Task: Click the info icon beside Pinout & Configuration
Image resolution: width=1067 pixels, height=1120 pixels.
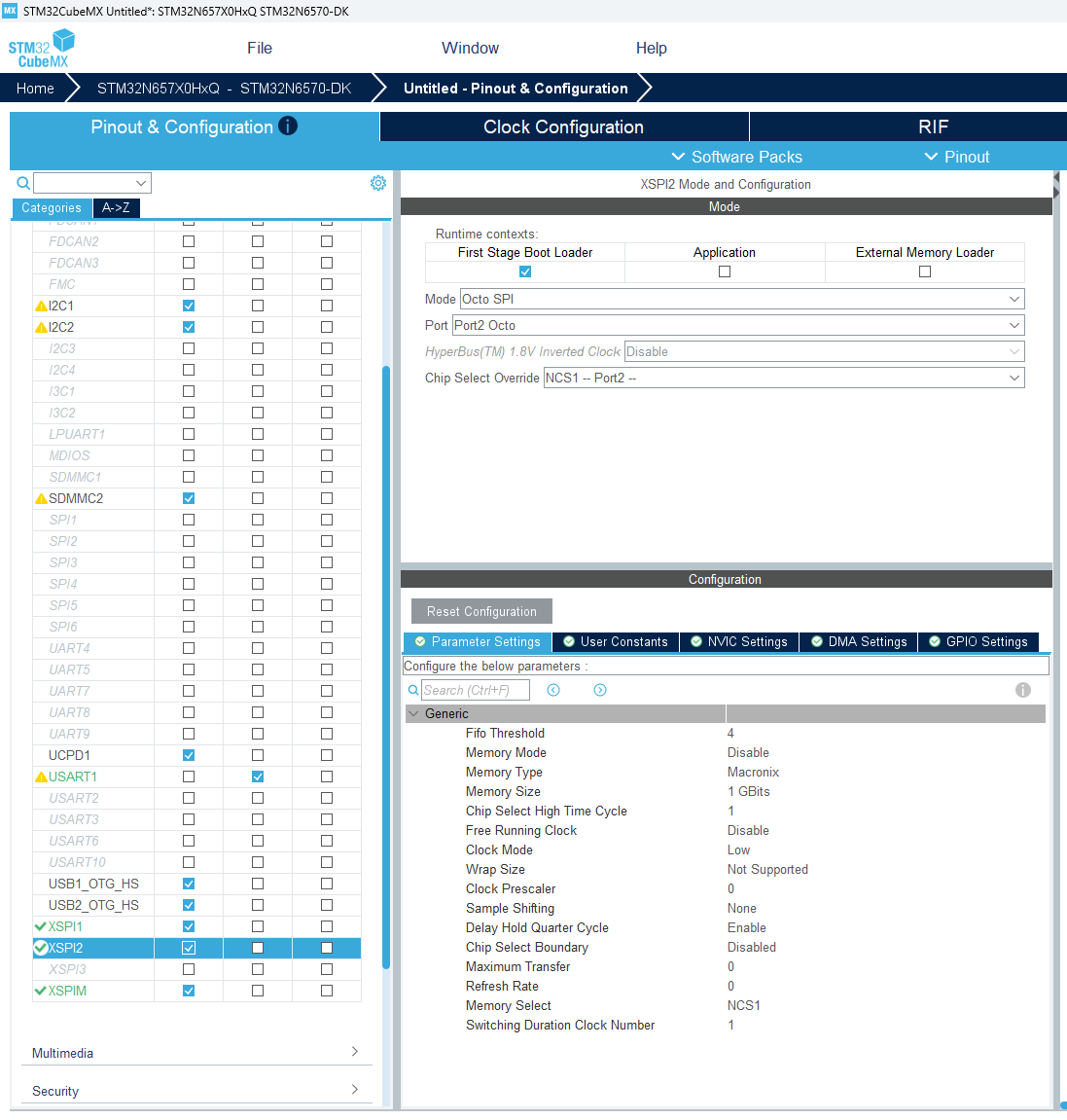Action: click(288, 126)
